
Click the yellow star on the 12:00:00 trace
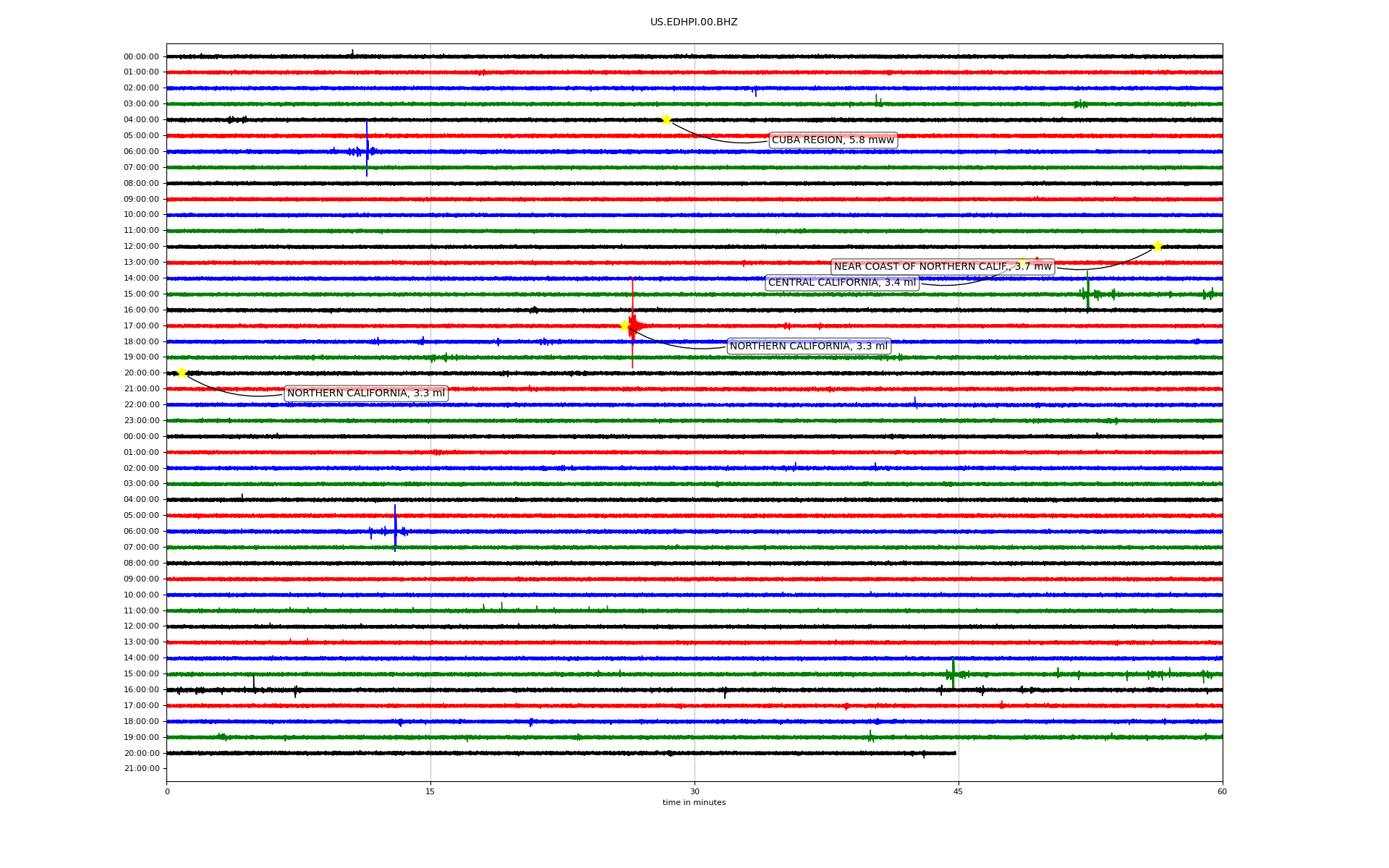1157,246
